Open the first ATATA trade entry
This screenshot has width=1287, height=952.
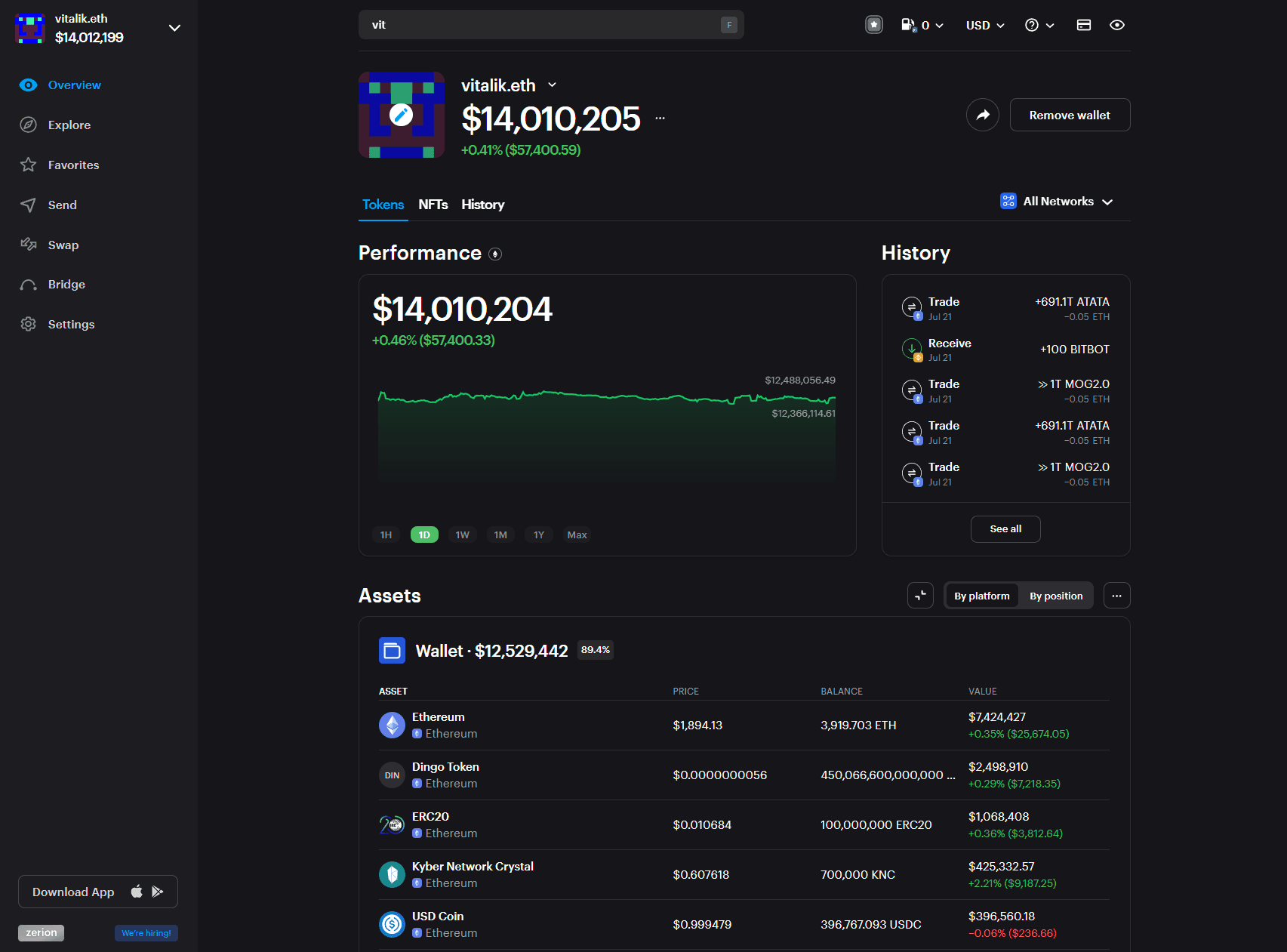pos(1005,308)
